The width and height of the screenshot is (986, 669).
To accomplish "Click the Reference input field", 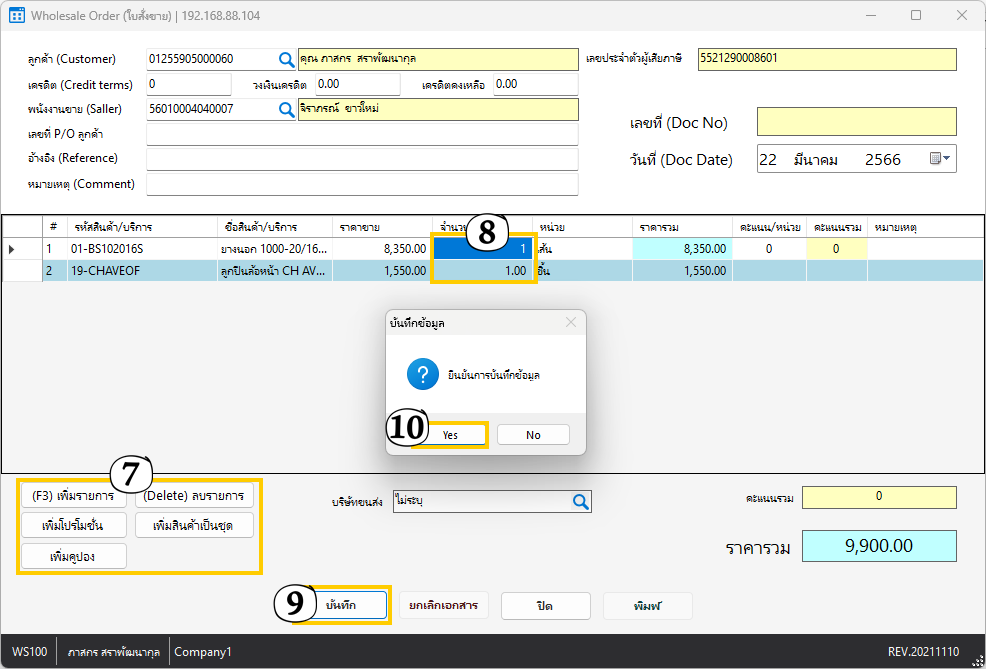I will tap(362, 159).
